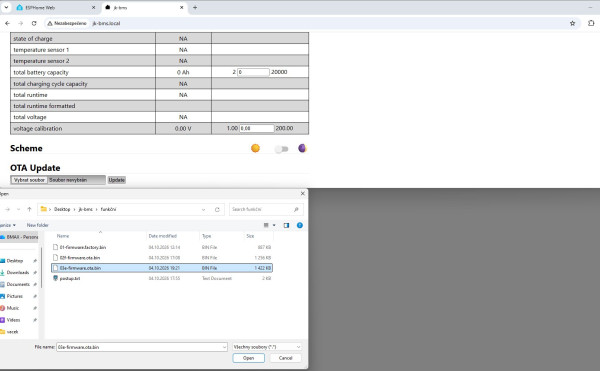Close the ESPHome Web tab
The image size is (600, 371).
(x=93, y=7)
